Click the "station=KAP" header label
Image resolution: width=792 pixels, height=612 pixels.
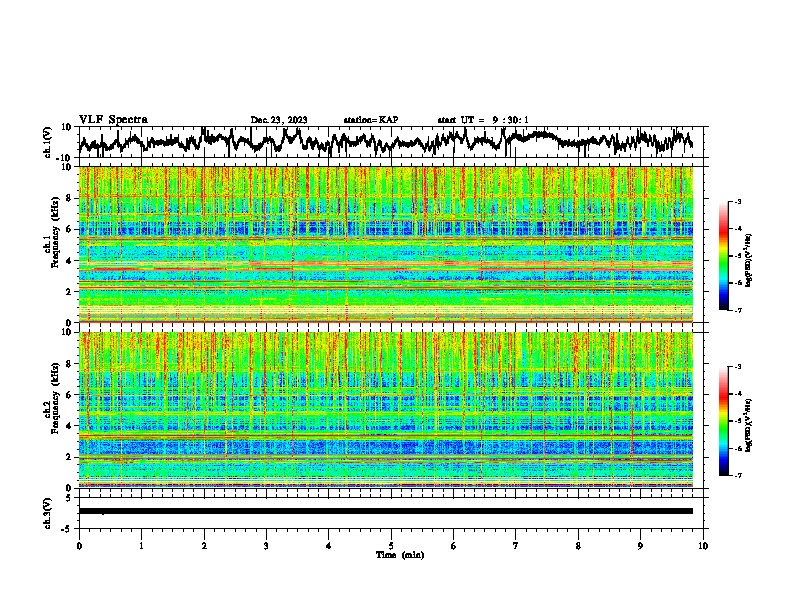[371, 120]
